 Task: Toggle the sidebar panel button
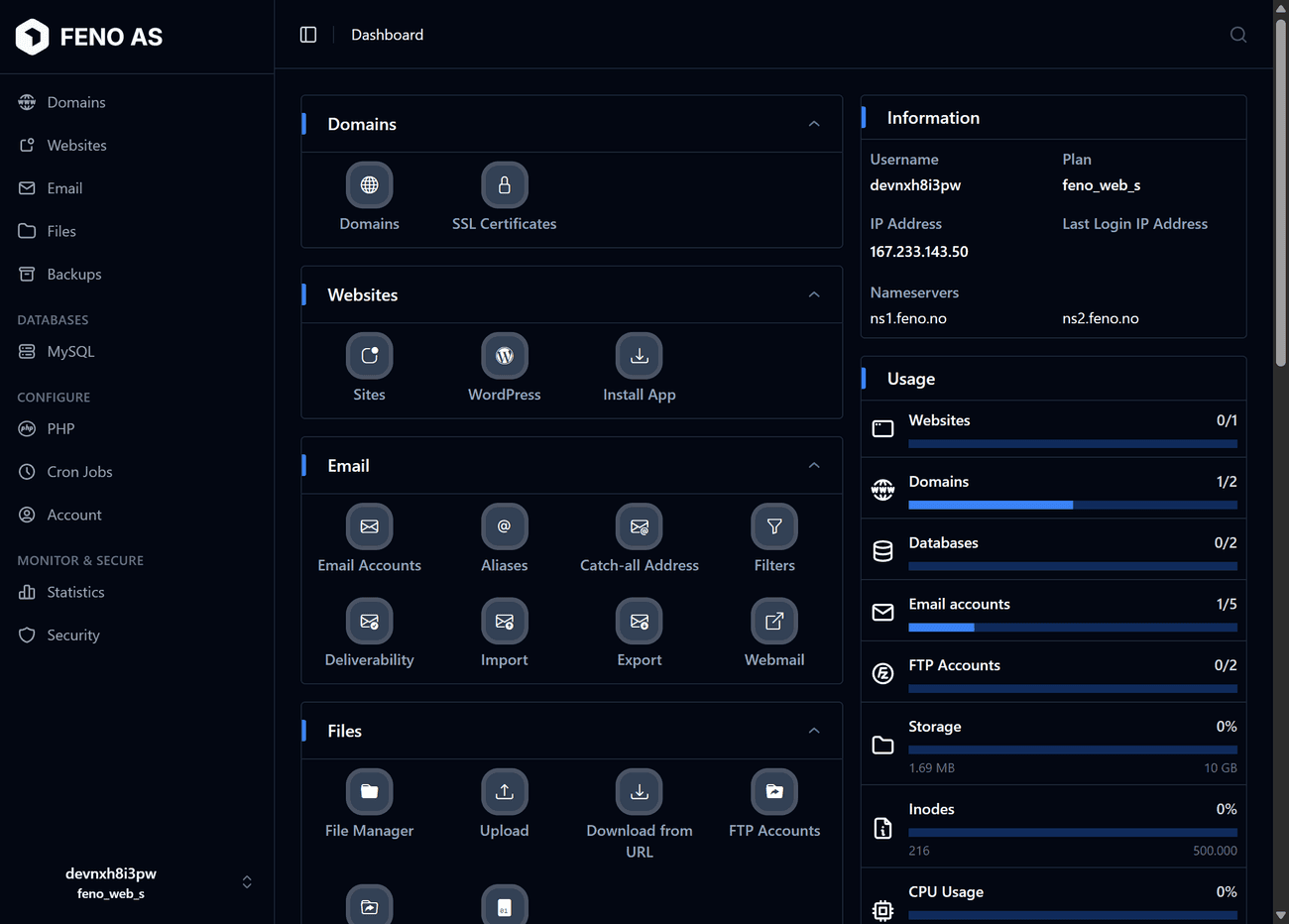[x=308, y=35]
